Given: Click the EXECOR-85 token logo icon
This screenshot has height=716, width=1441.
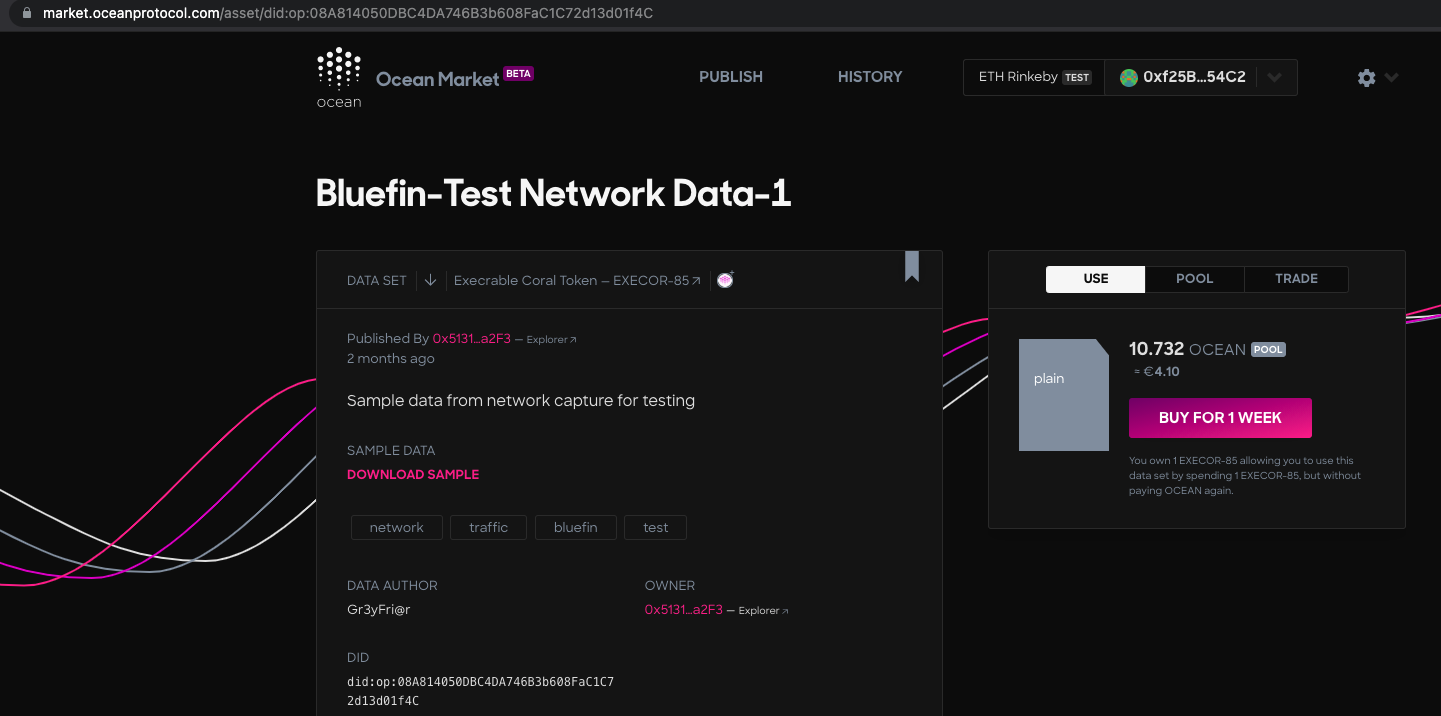Looking at the screenshot, I should [x=724, y=280].
